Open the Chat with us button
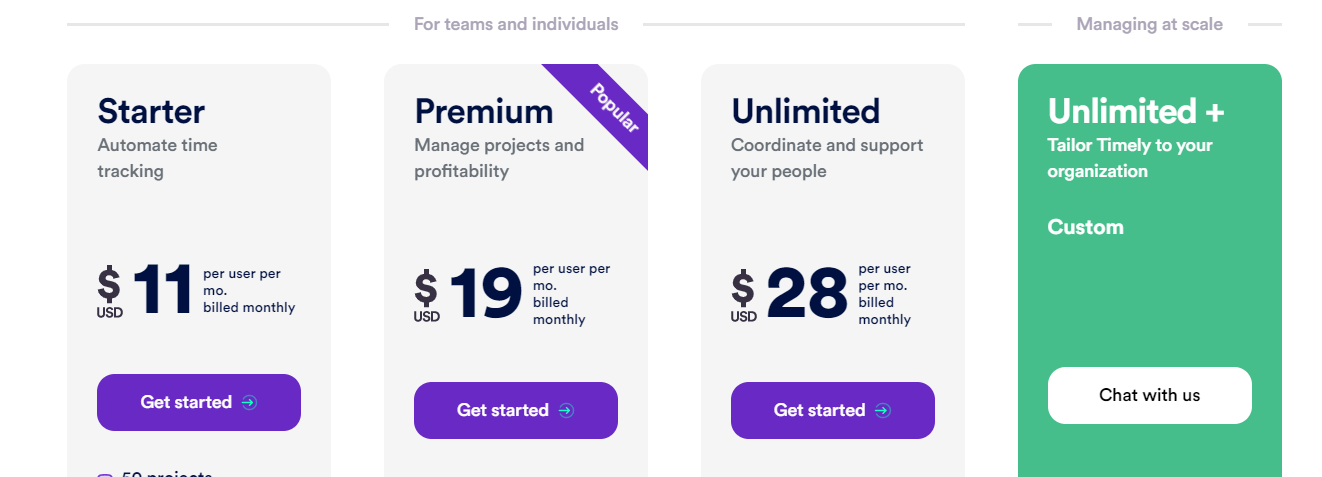 1149,395
